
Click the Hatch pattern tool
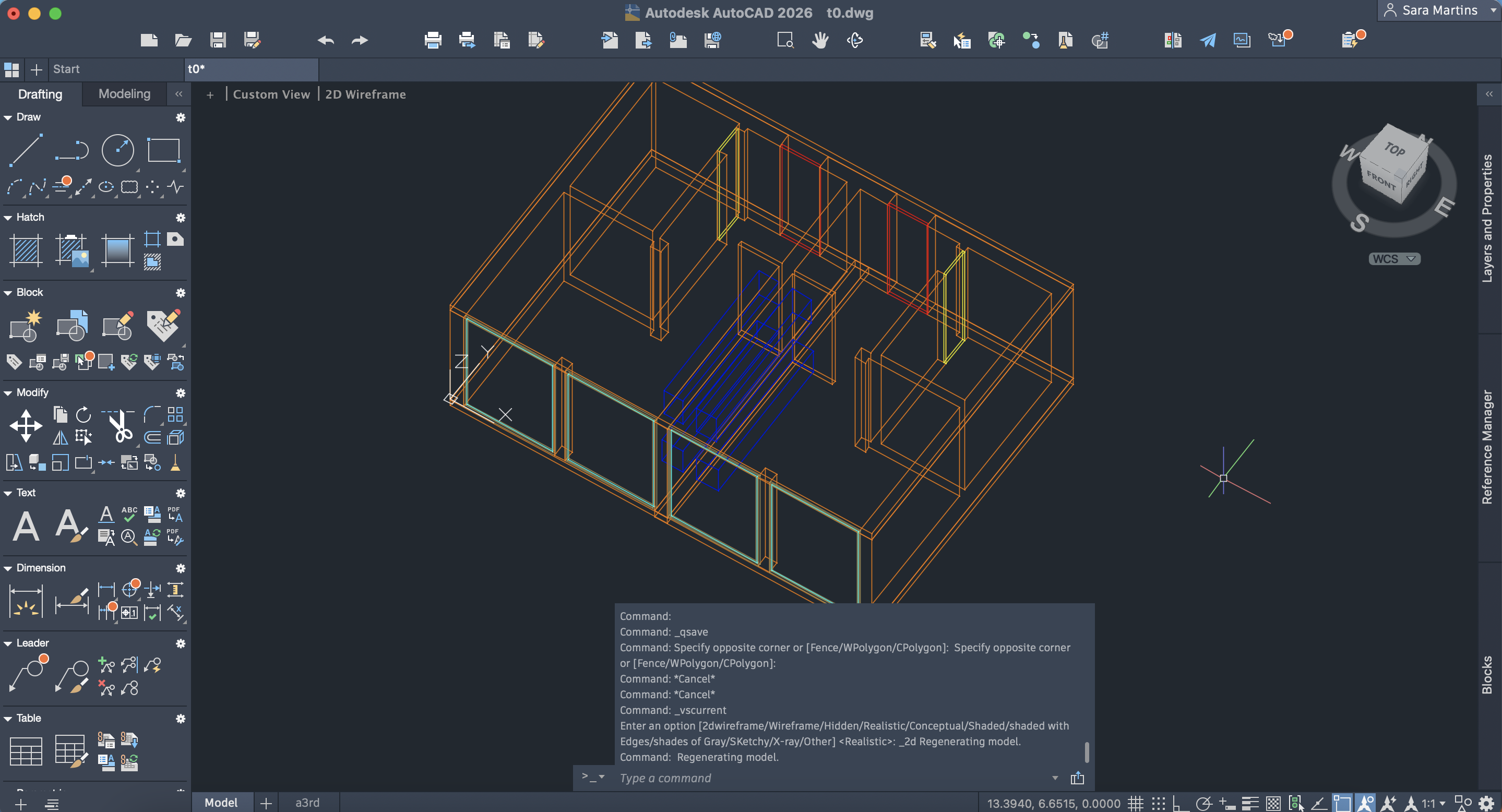coord(26,250)
